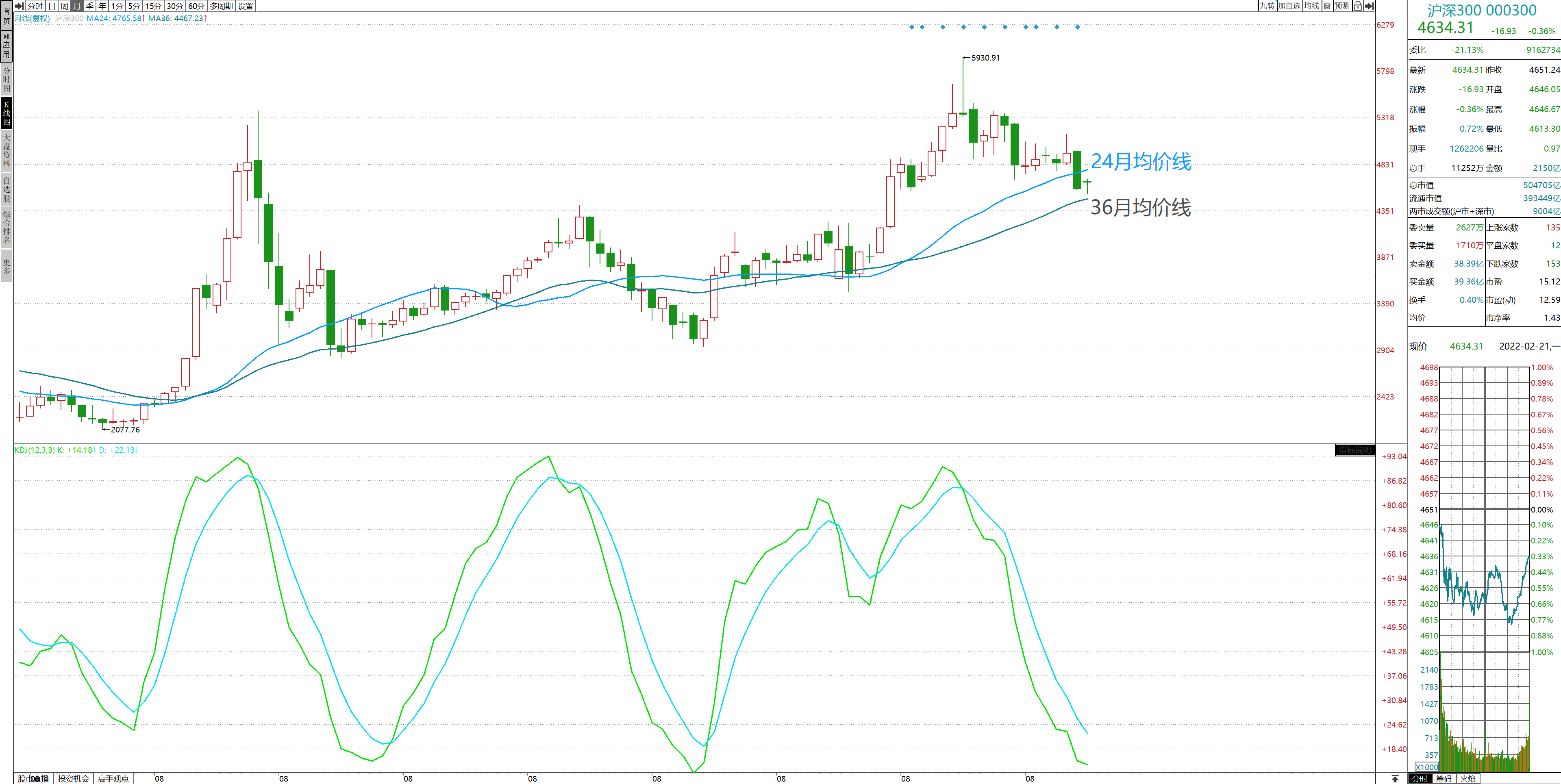This screenshot has height=784, width=1561.
Task: Click the collapse arrow icon at top-left
Action: (19, 6)
